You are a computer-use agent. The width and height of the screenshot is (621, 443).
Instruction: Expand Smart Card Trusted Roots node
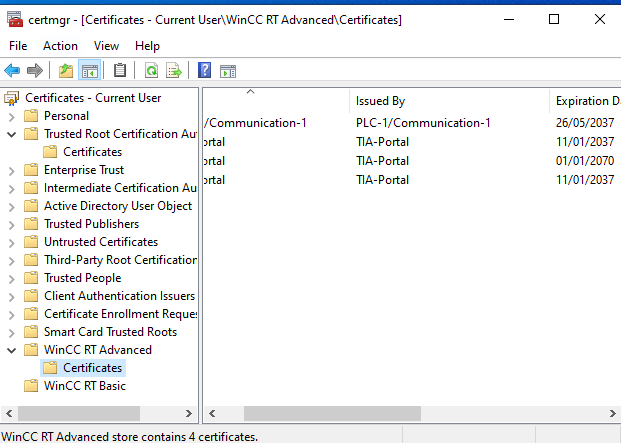(11, 333)
